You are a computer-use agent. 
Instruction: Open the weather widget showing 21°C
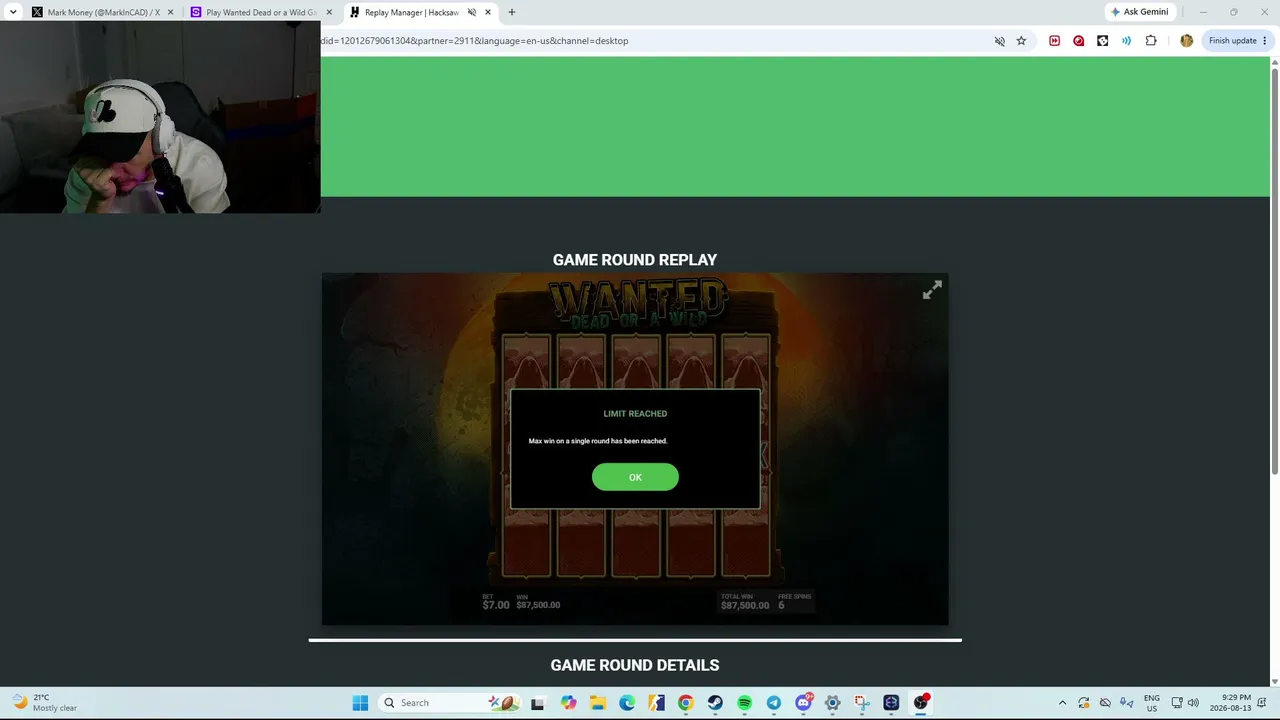coord(45,703)
